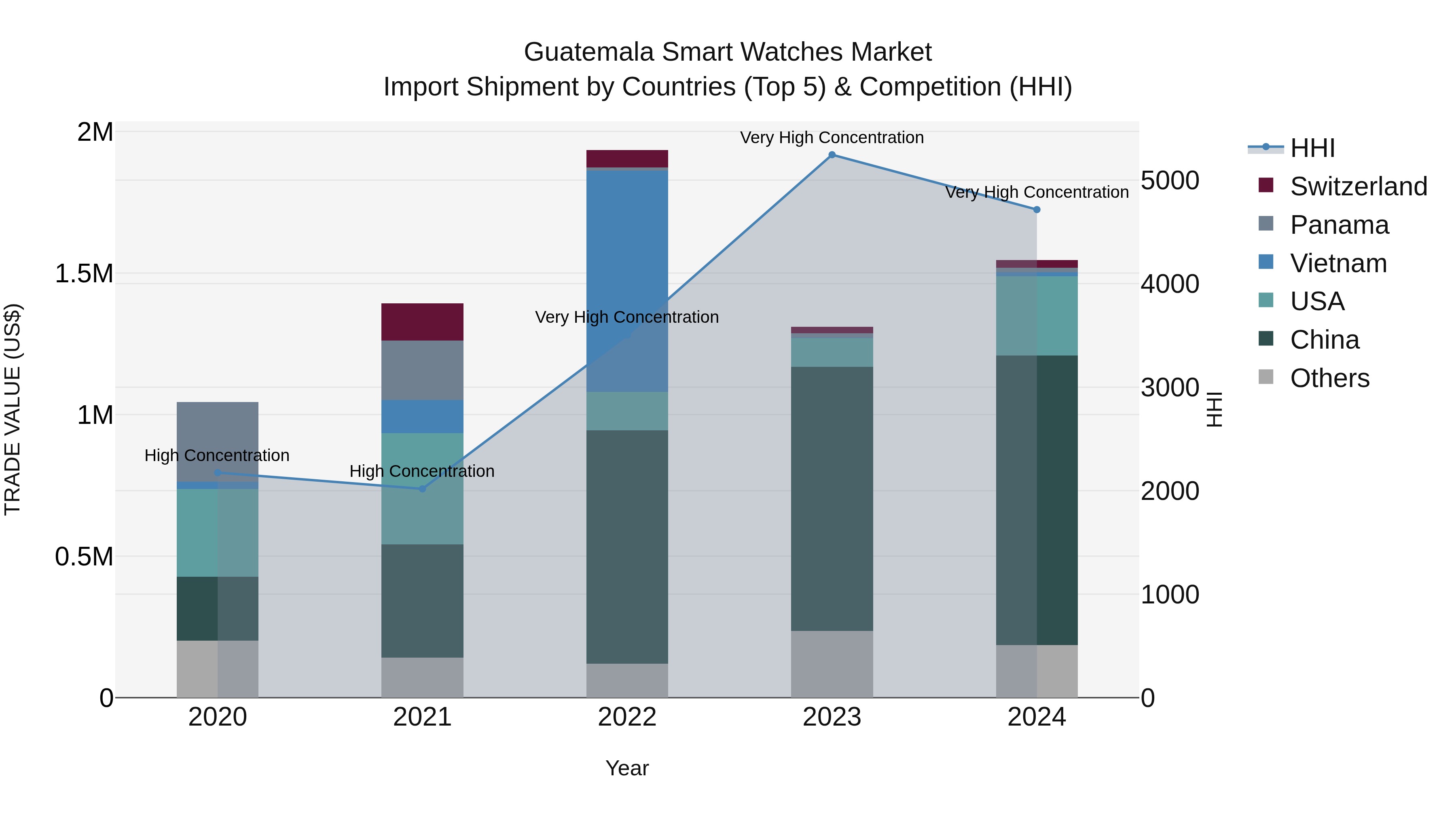Click the 2024 x-axis label

pyautogui.click(x=1037, y=717)
